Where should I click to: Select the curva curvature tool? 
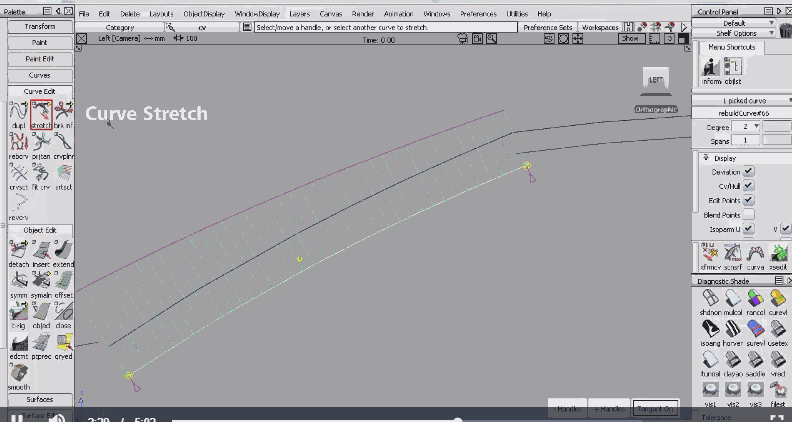tap(755, 256)
